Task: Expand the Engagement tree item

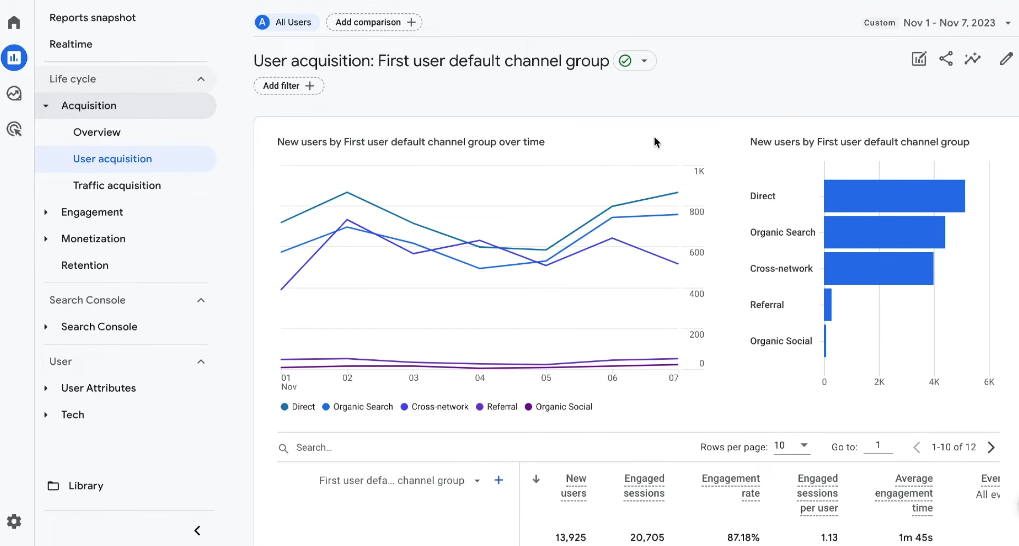Action: (x=45, y=213)
